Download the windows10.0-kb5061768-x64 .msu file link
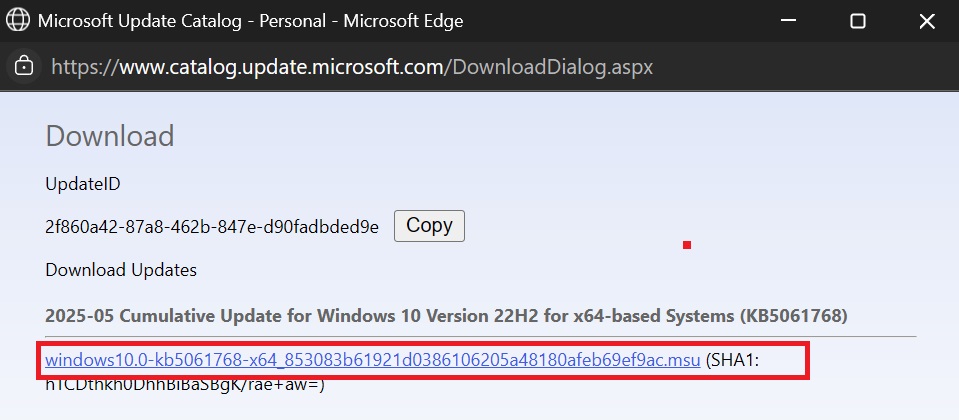Image resolution: width=959 pixels, height=420 pixels. [372, 359]
